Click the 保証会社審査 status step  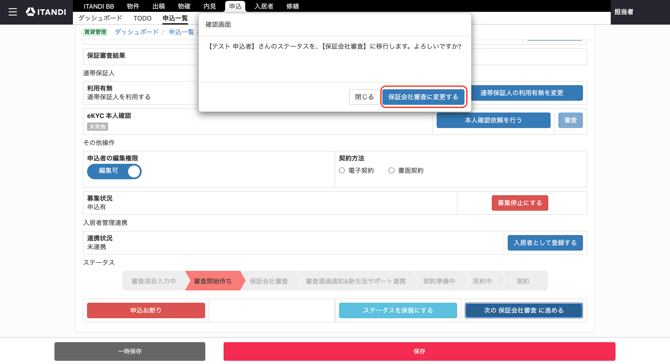tap(269, 281)
